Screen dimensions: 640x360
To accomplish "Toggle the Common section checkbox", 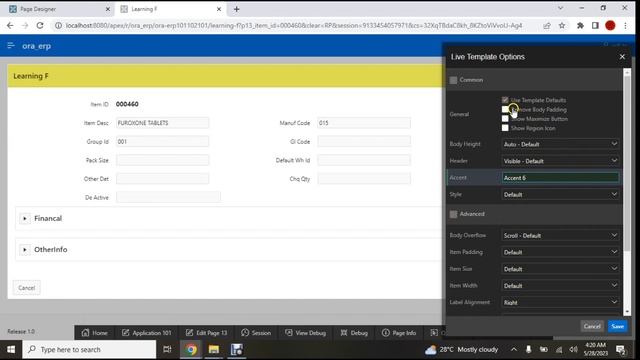I will click(x=453, y=80).
